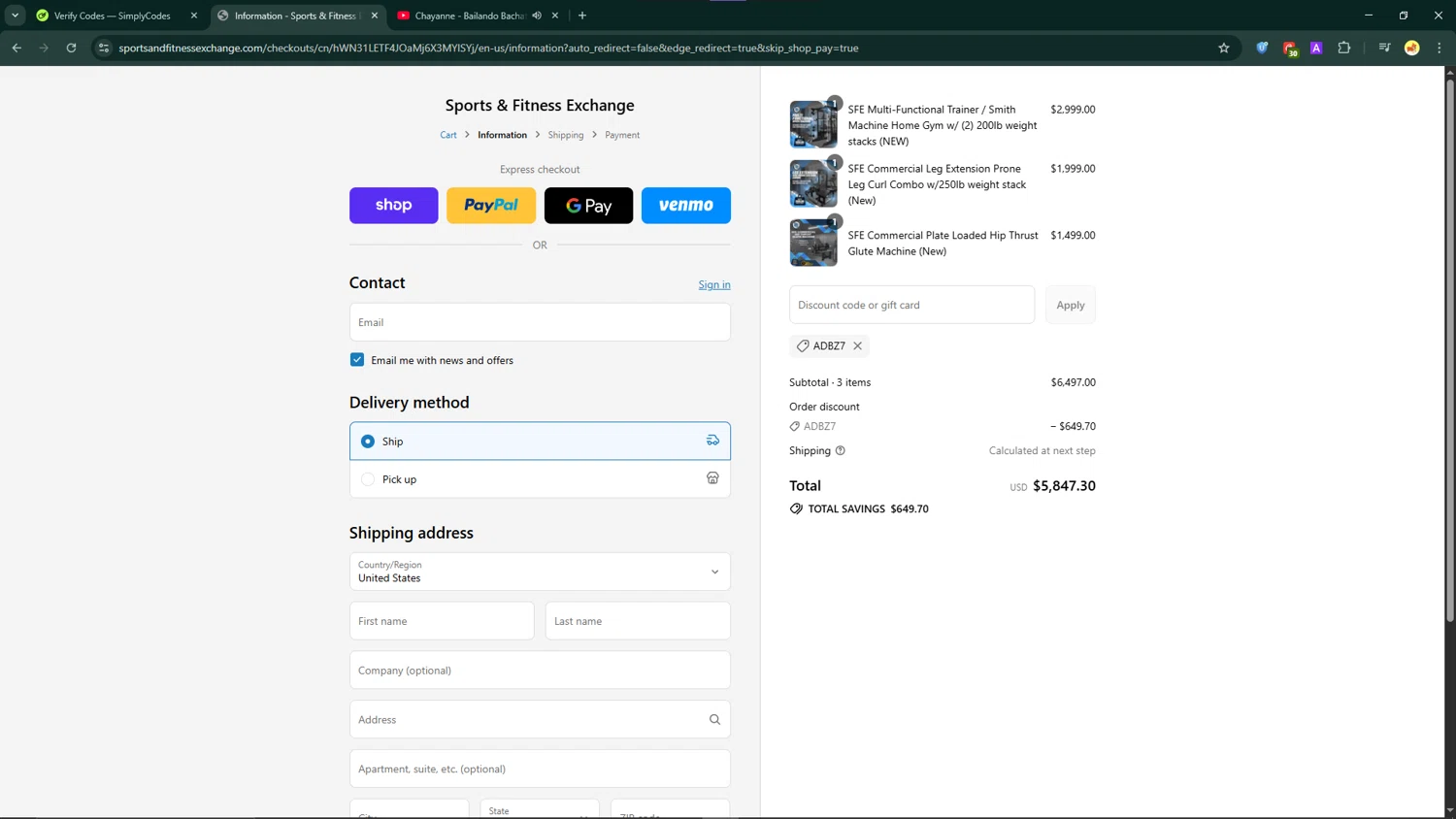
Task: Click the store icon in Pick up row
Action: point(712,478)
